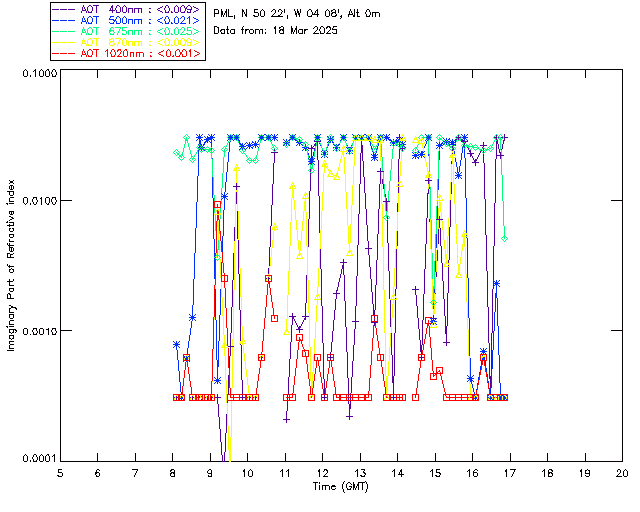The width and height of the screenshot is (640, 512).
Task: Click time axis tick label 12
Action: click(322, 473)
